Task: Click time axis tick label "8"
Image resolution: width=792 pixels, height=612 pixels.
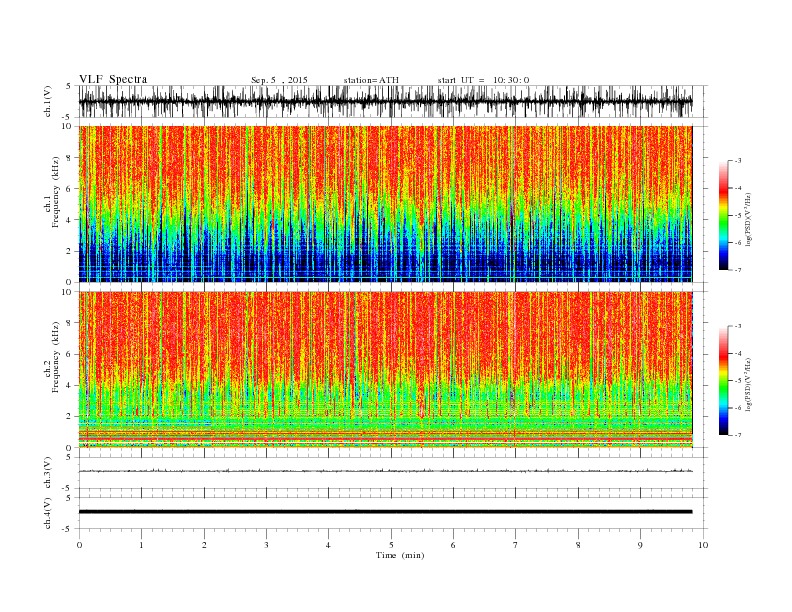Action: (578, 545)
